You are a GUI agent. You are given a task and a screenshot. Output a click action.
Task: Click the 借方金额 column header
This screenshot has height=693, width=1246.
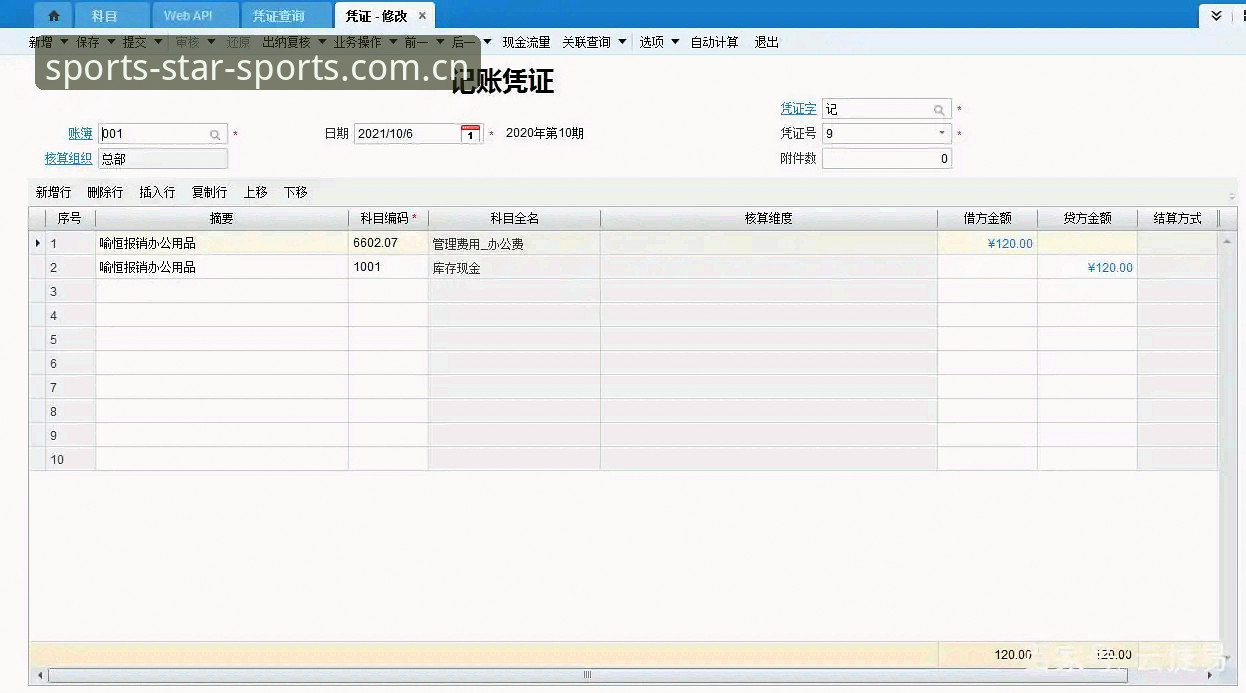987,218
